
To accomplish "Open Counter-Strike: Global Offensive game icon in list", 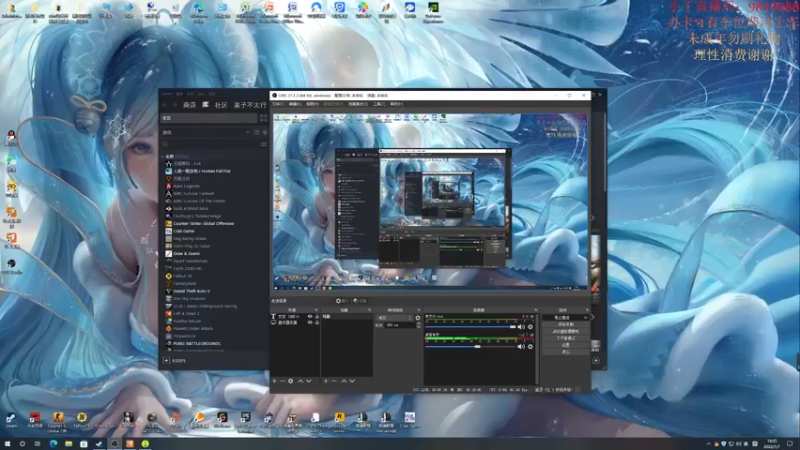I will [168, 223].
